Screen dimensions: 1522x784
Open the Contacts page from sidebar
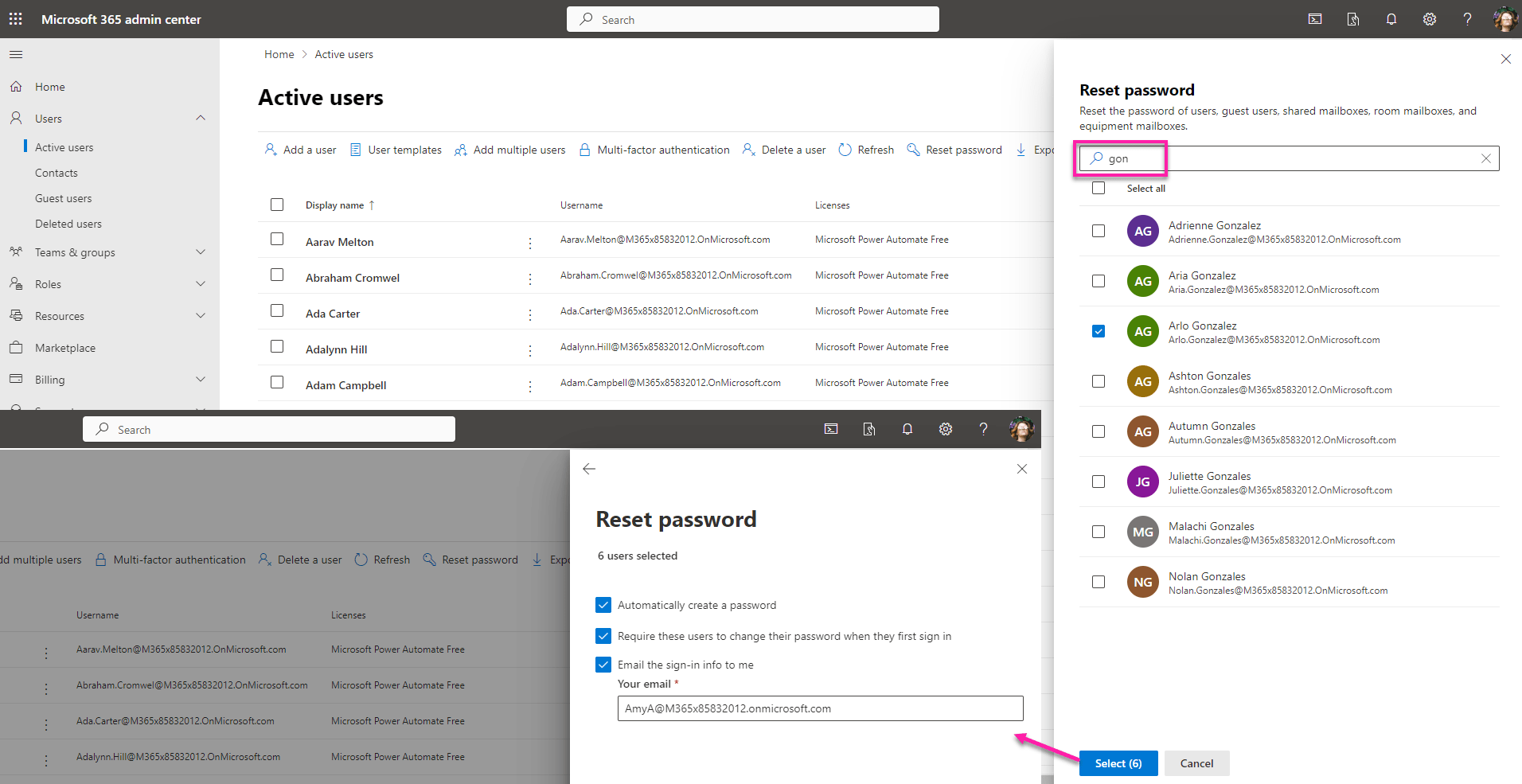point(57,172)
